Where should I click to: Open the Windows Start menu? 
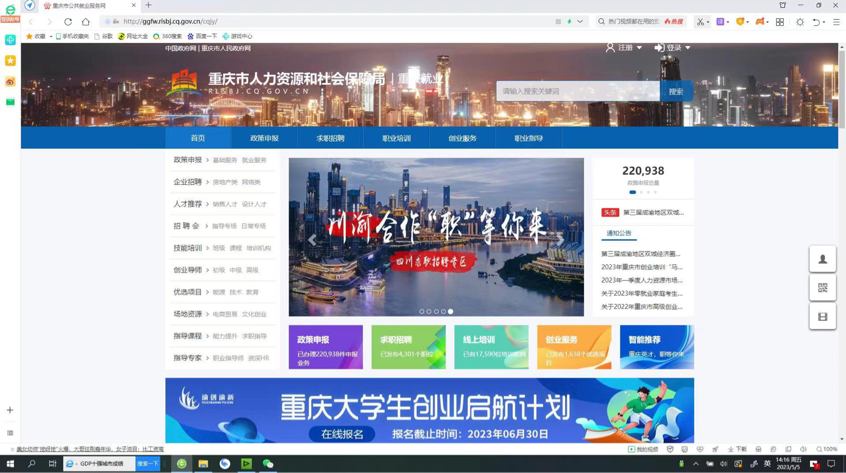pyautogui.click(x=10, y=464)
